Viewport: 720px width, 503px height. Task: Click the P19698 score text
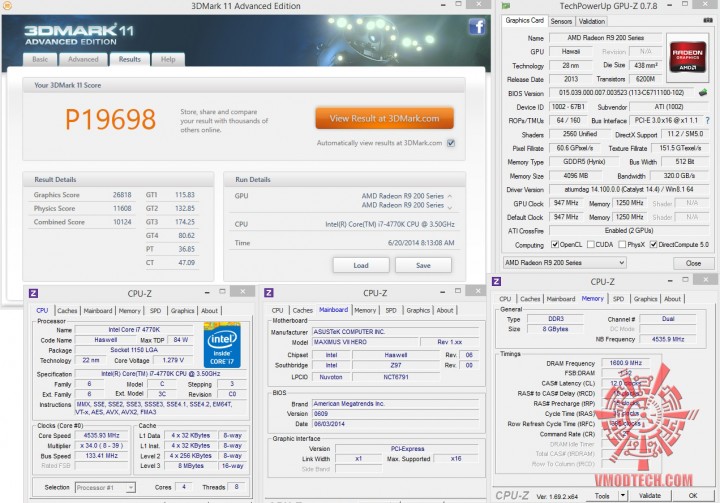pos(110,119)
